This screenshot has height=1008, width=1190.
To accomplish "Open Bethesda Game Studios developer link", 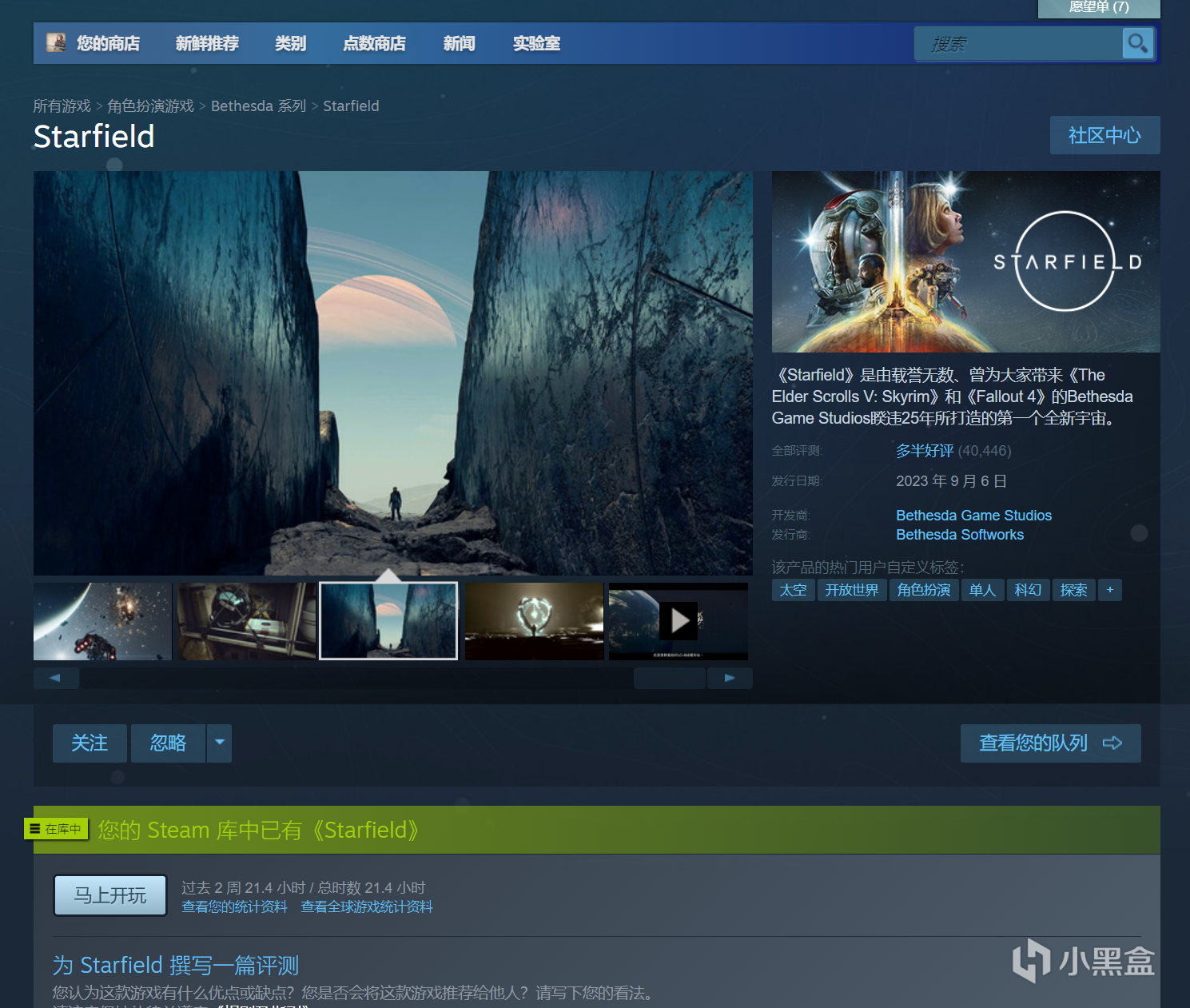I will pos(973,516).
